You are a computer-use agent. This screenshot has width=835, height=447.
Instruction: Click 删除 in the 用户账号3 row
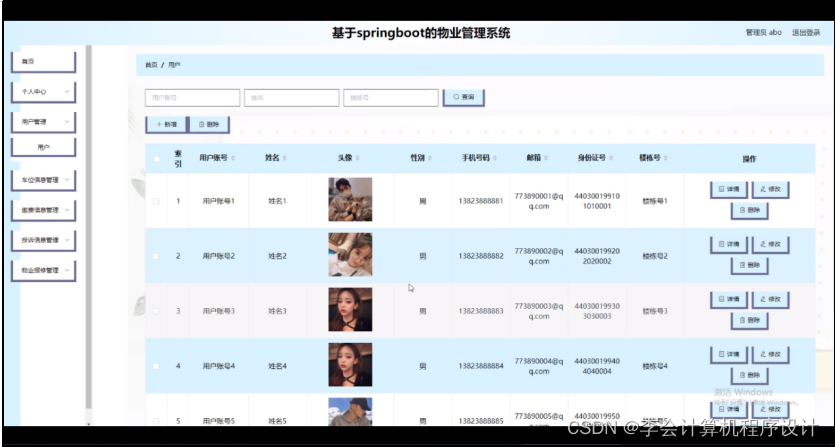[749, 321]
